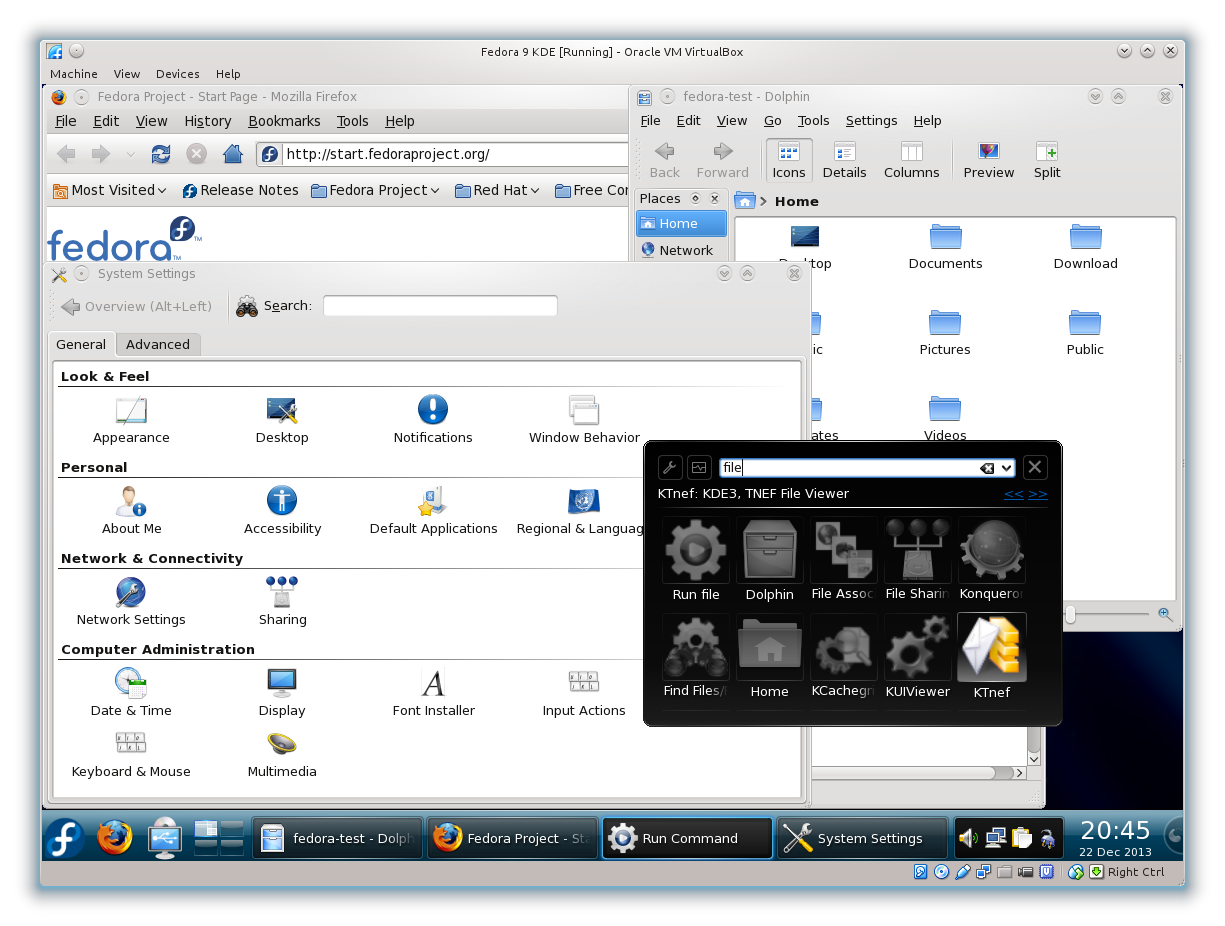Switch to System Settings in the taskbar

click(862, 838)
